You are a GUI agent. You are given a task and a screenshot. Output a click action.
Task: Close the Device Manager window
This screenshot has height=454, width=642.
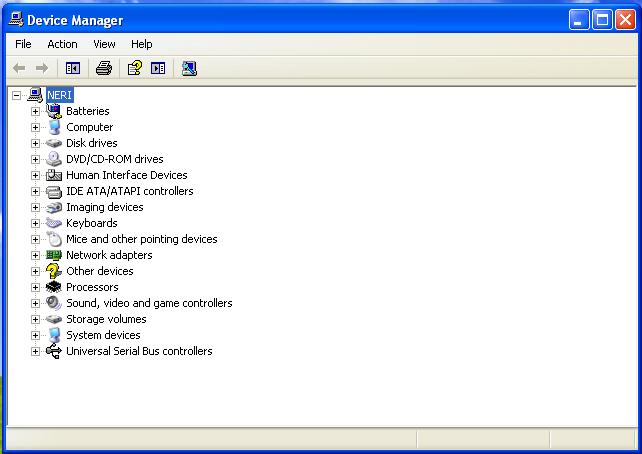pyautogui.click(x=626, y=19)
